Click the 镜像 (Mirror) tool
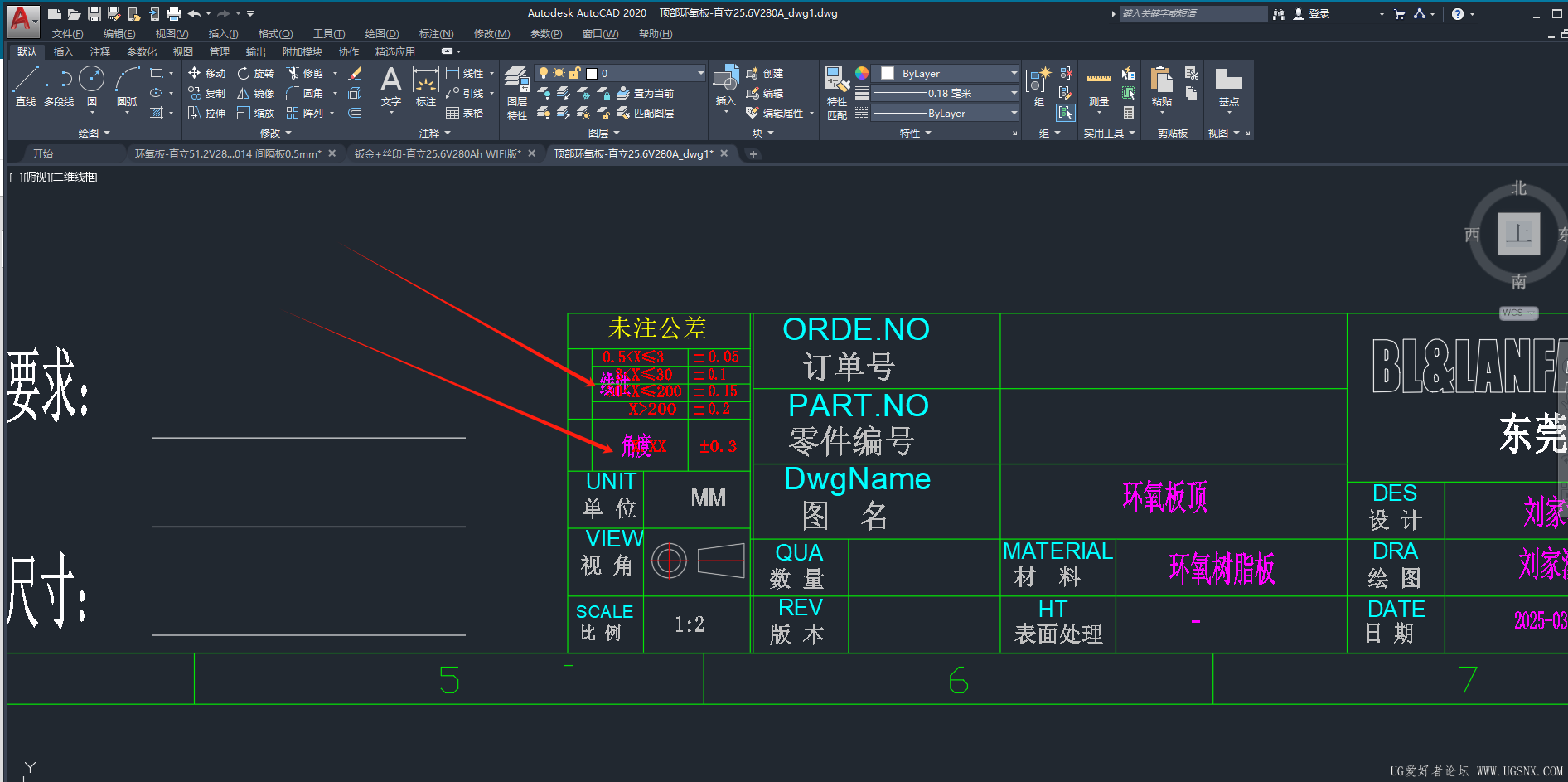 point(256,93)
